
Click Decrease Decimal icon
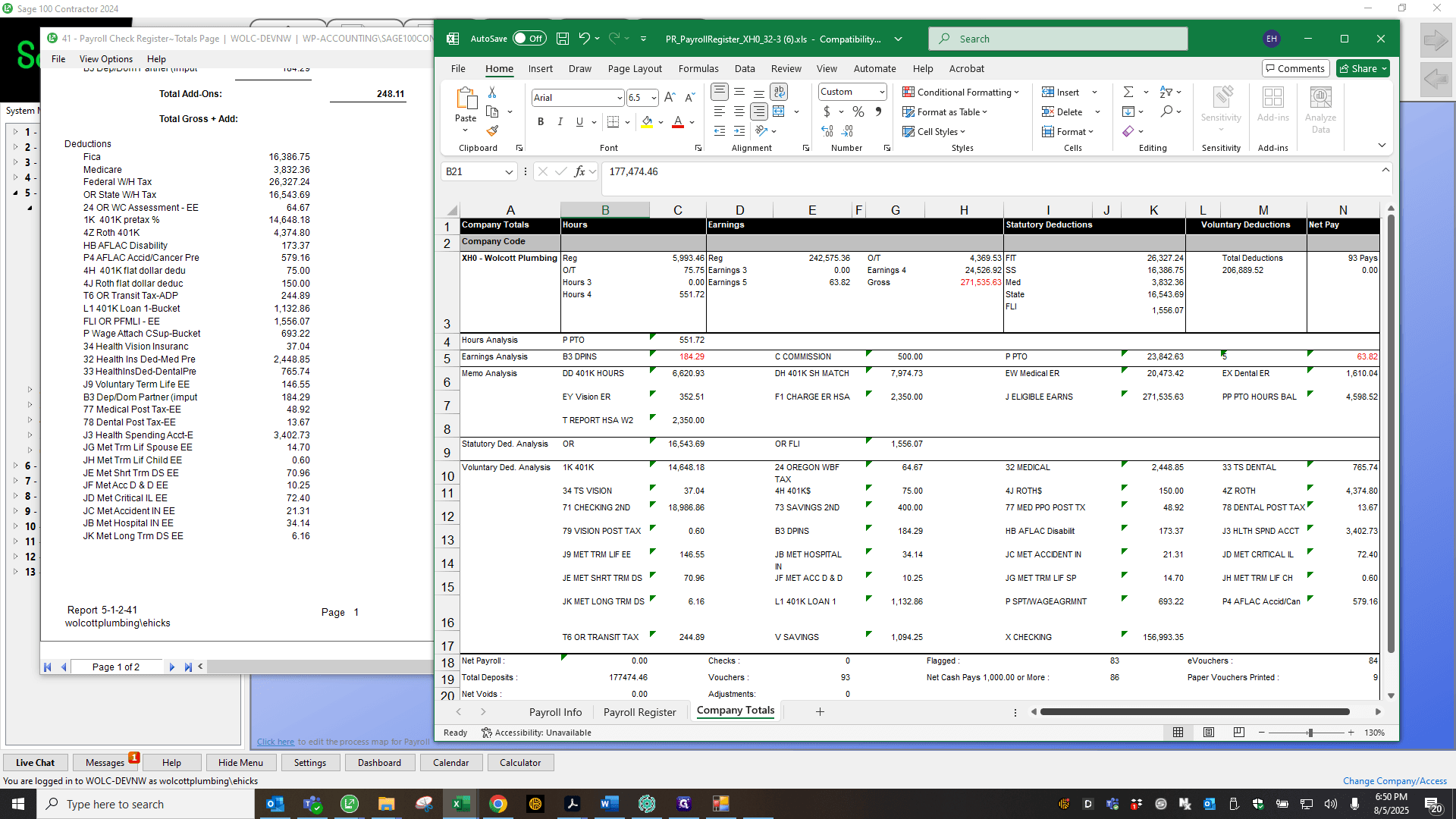pos(848,131)
